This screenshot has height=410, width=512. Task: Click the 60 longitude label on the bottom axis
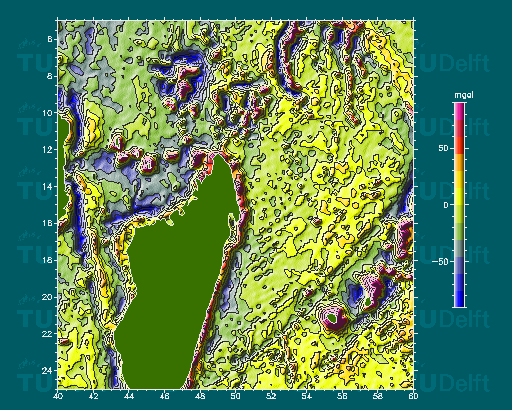(x=413, y=396)
